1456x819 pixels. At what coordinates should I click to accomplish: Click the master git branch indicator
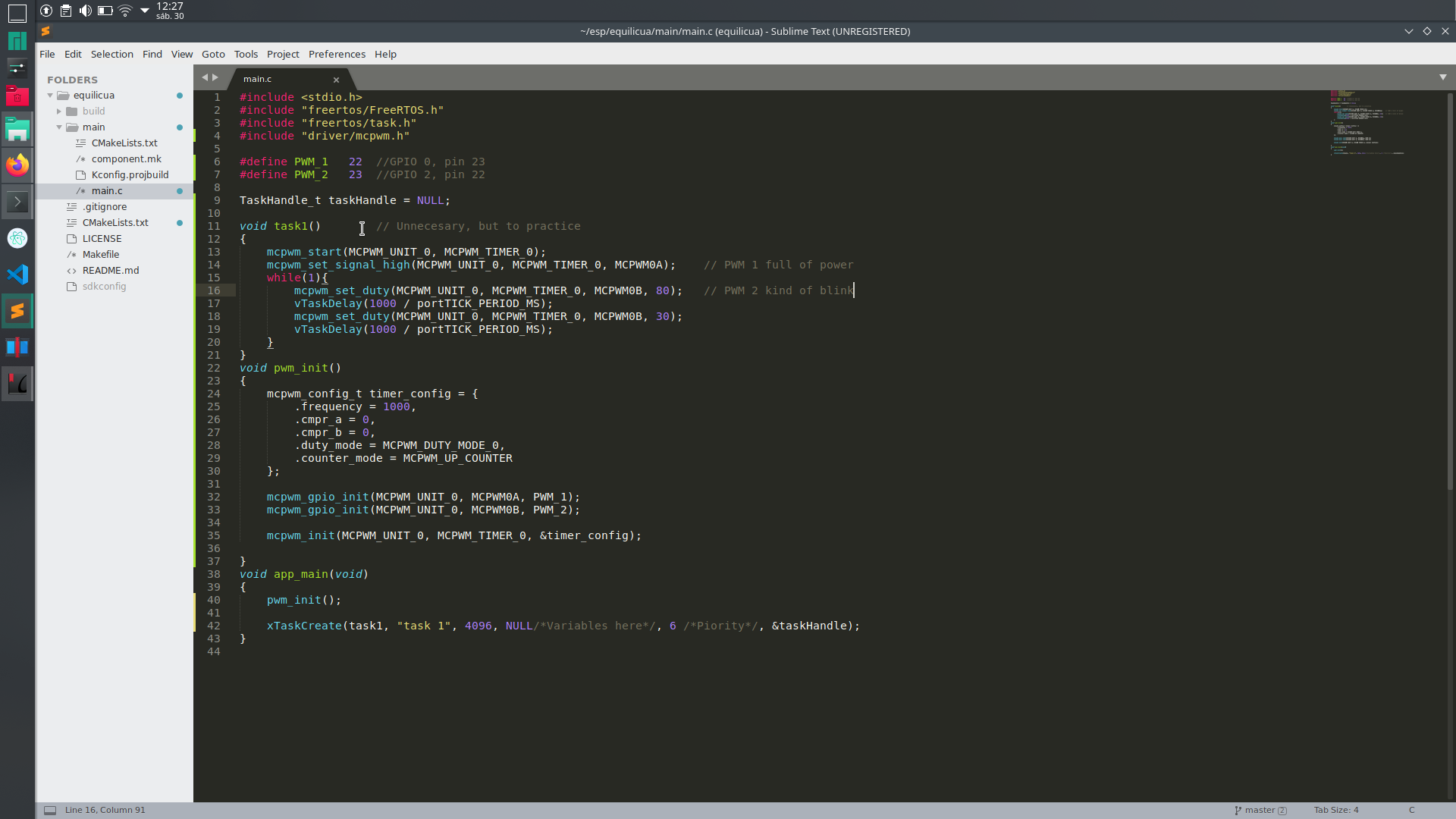[1260, 810]
